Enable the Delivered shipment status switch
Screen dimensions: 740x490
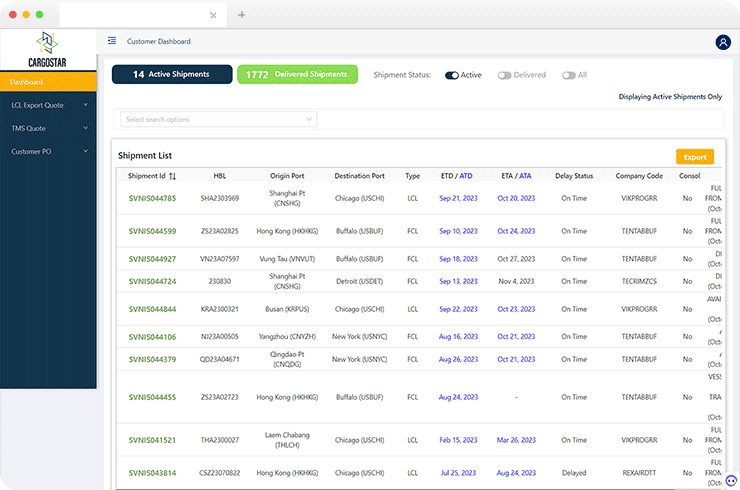pyautogui.click(x=504, y=75)
